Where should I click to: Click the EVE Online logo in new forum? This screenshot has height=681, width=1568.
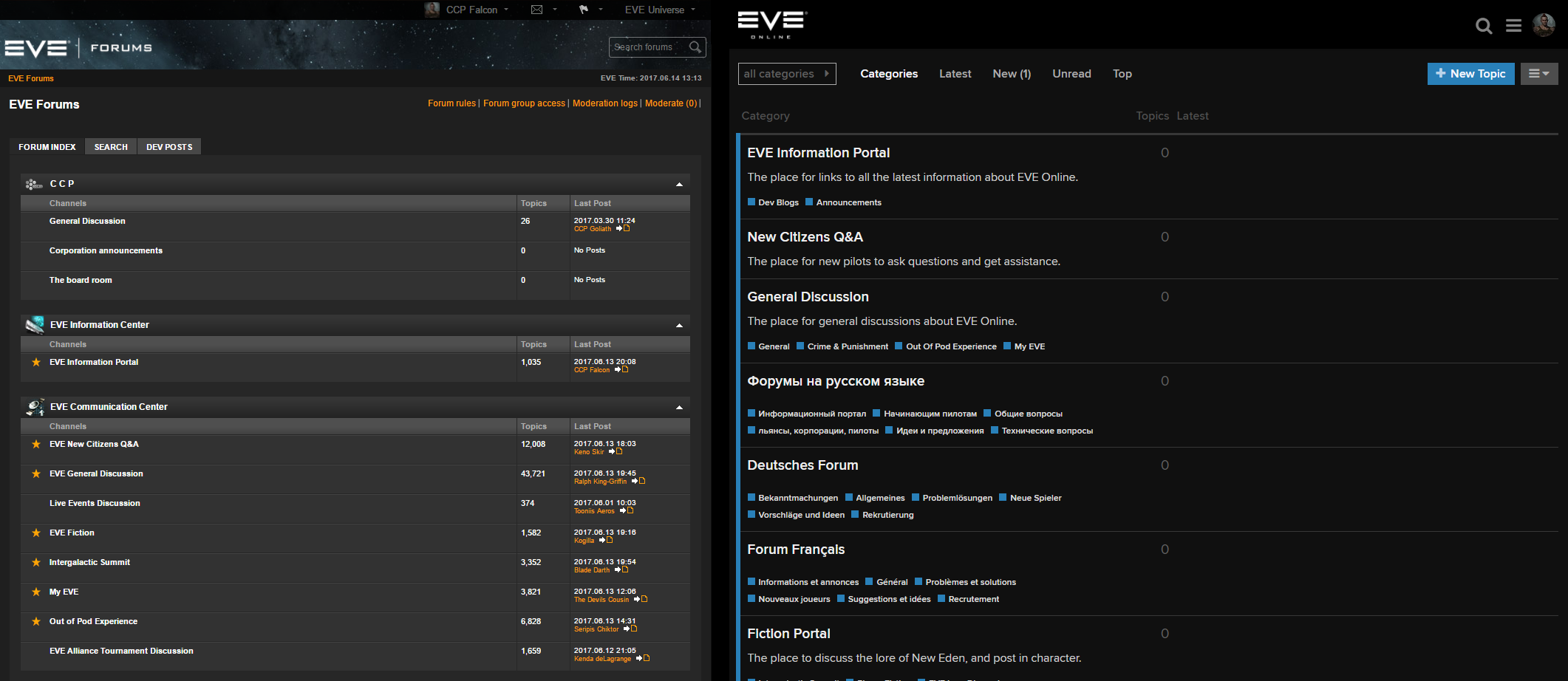coord(772,24)
